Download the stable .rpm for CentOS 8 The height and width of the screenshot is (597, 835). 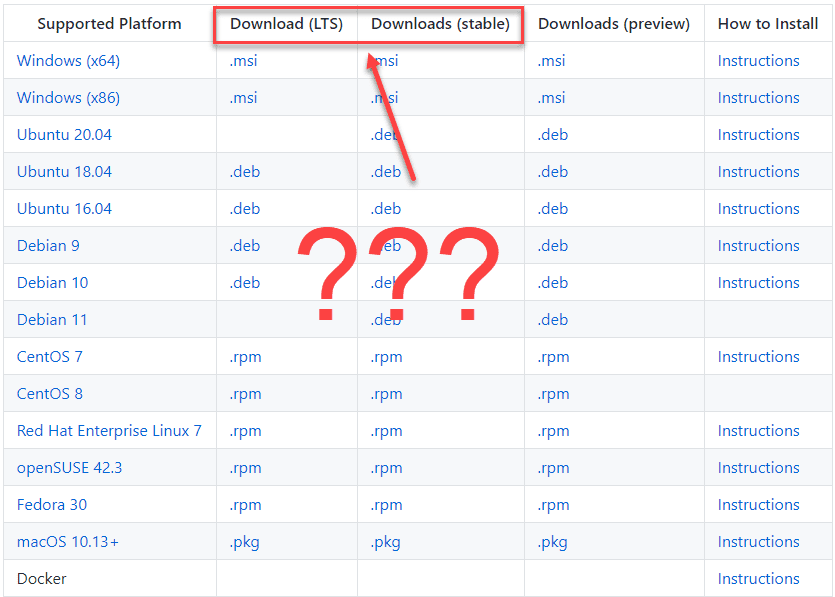(x=387, y=395)
